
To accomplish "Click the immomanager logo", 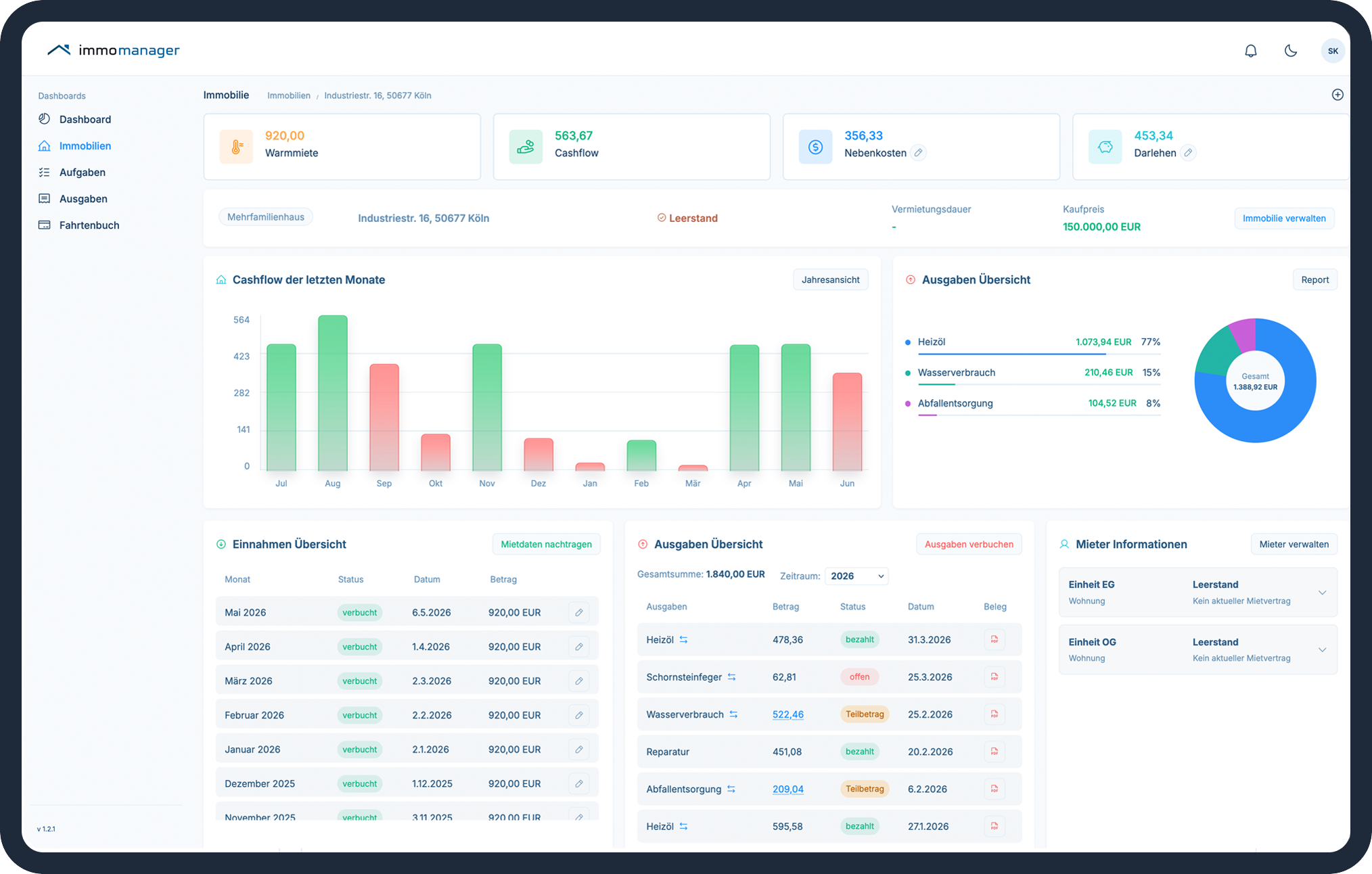I will (113, 50).
